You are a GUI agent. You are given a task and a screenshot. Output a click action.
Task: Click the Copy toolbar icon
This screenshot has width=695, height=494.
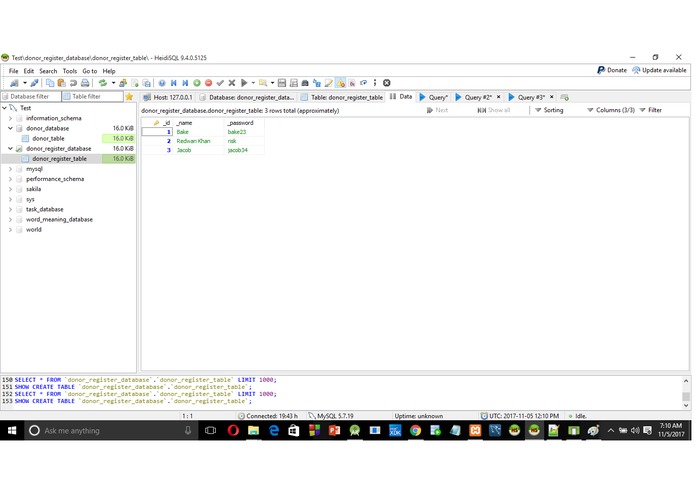(50, 83)
